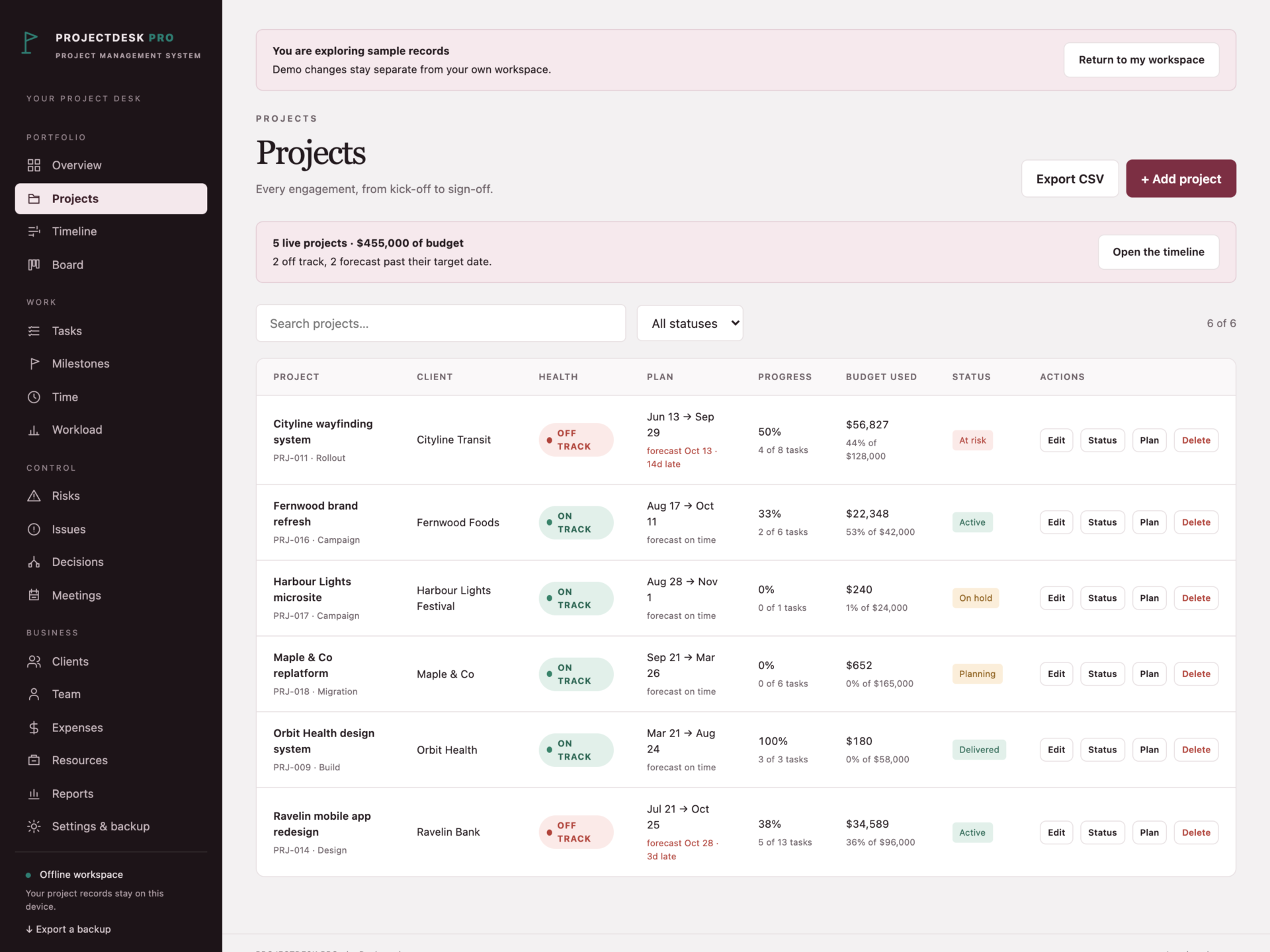Change Status for Fernwood brand refresh
The image size is (1270, 952).
[x=1102, y=522]
